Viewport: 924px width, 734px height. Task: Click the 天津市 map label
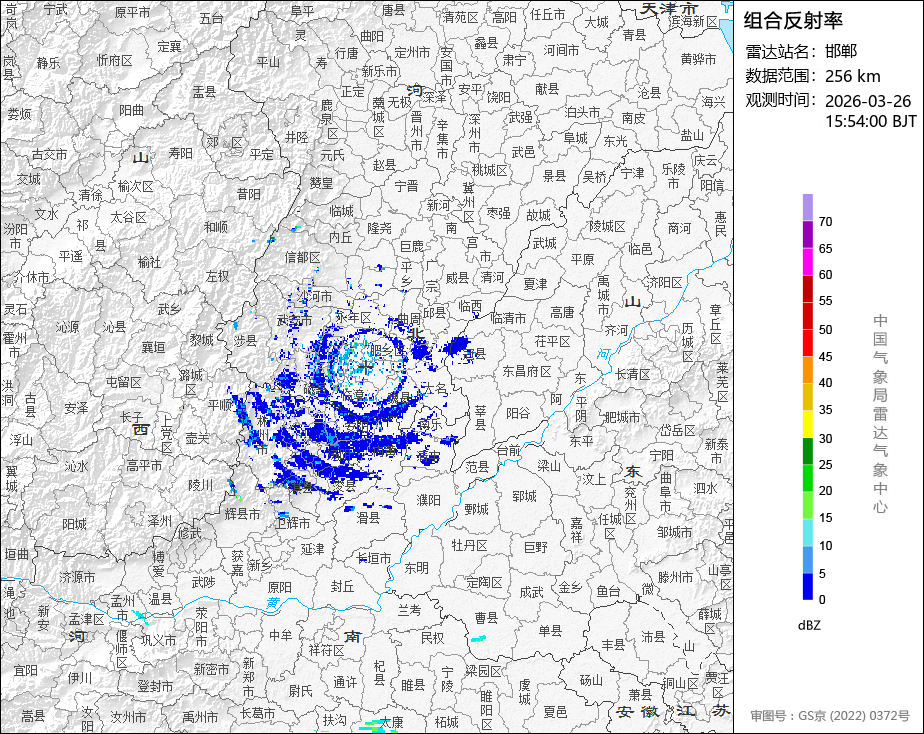coord(669,9)
